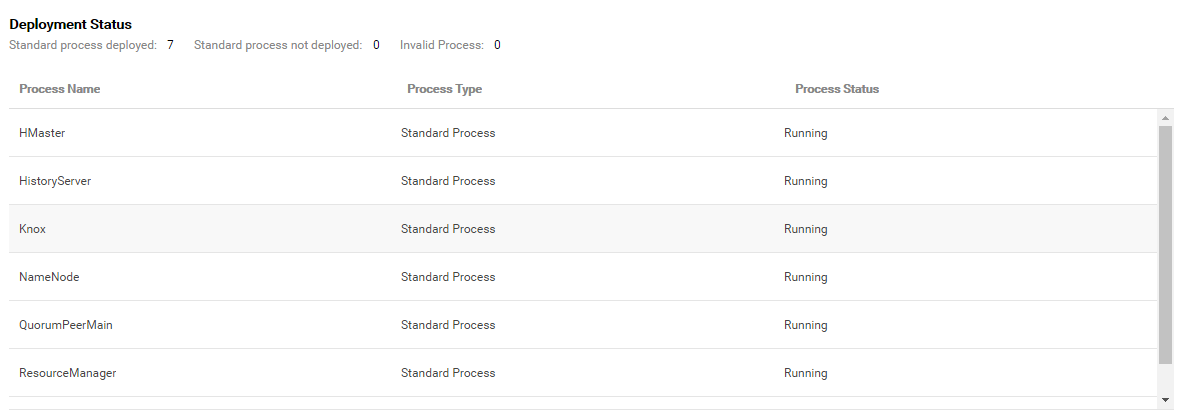Click Standard Process type for NameNode
Viewport: 1186px width, 415px height.
tap(448, 277)
